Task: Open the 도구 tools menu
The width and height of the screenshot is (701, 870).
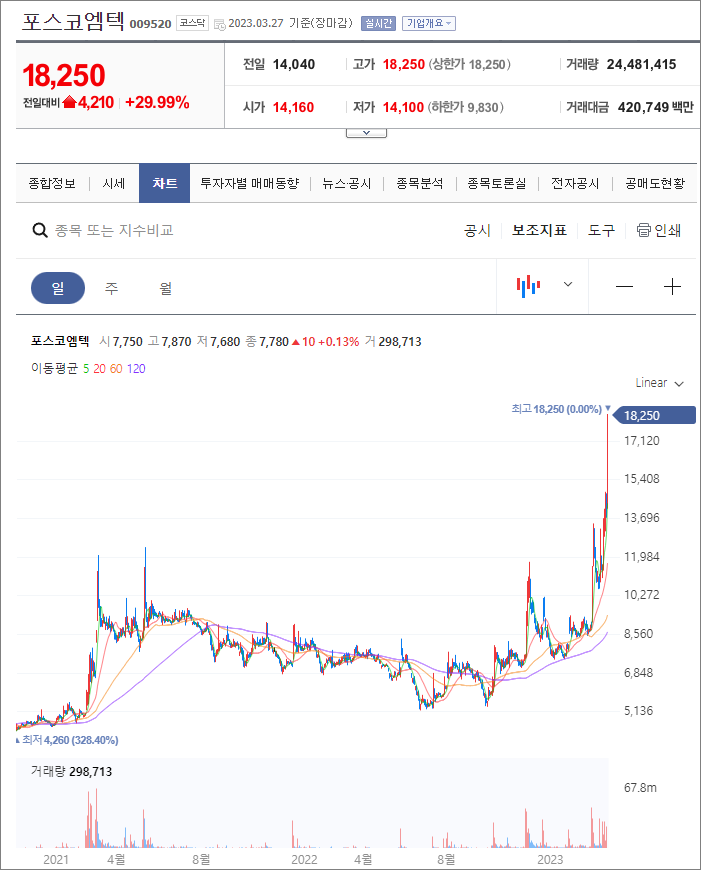Action: click(x=602, y=230)
